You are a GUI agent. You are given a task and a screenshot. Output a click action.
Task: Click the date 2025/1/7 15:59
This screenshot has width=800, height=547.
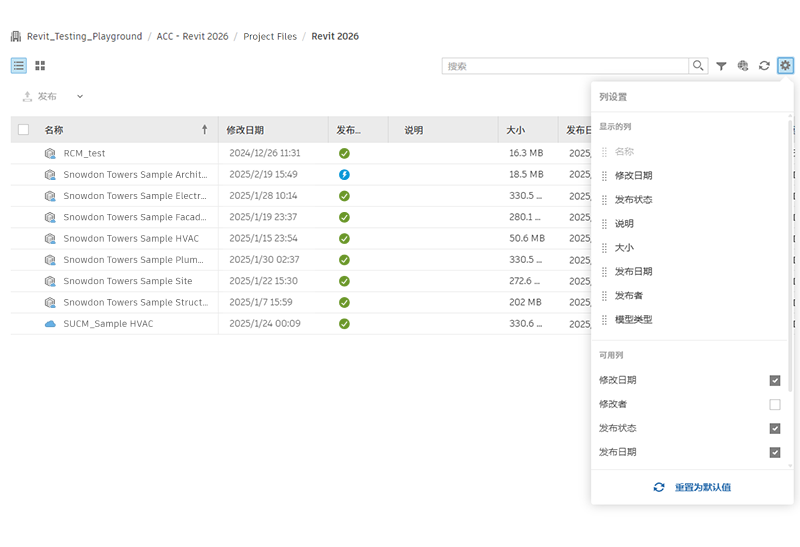pyautogui.click(x=261, y=302)
